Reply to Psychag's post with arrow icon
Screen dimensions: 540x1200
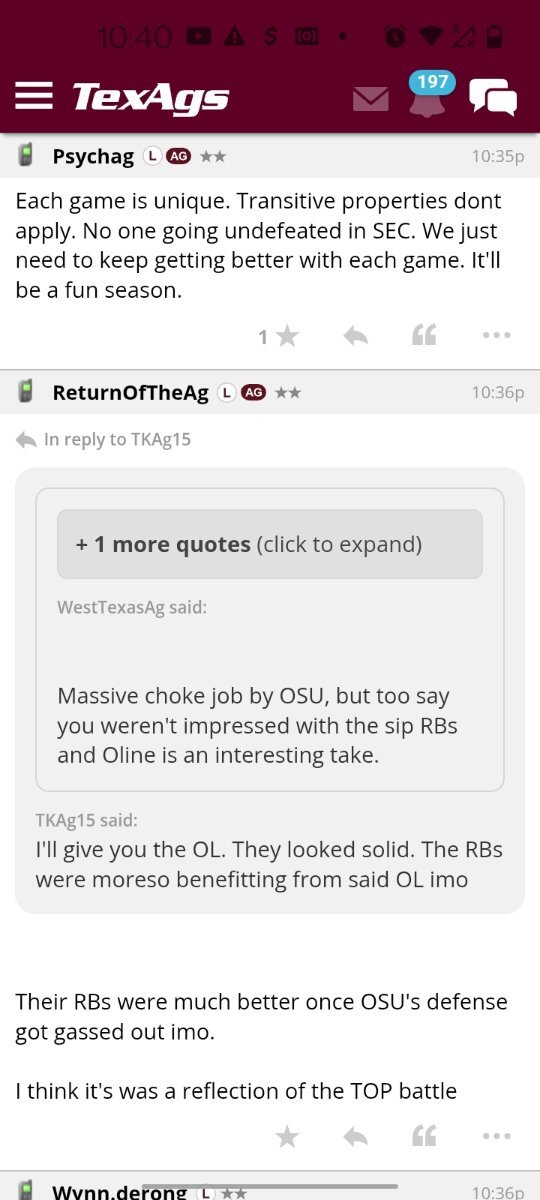[355, 337]
